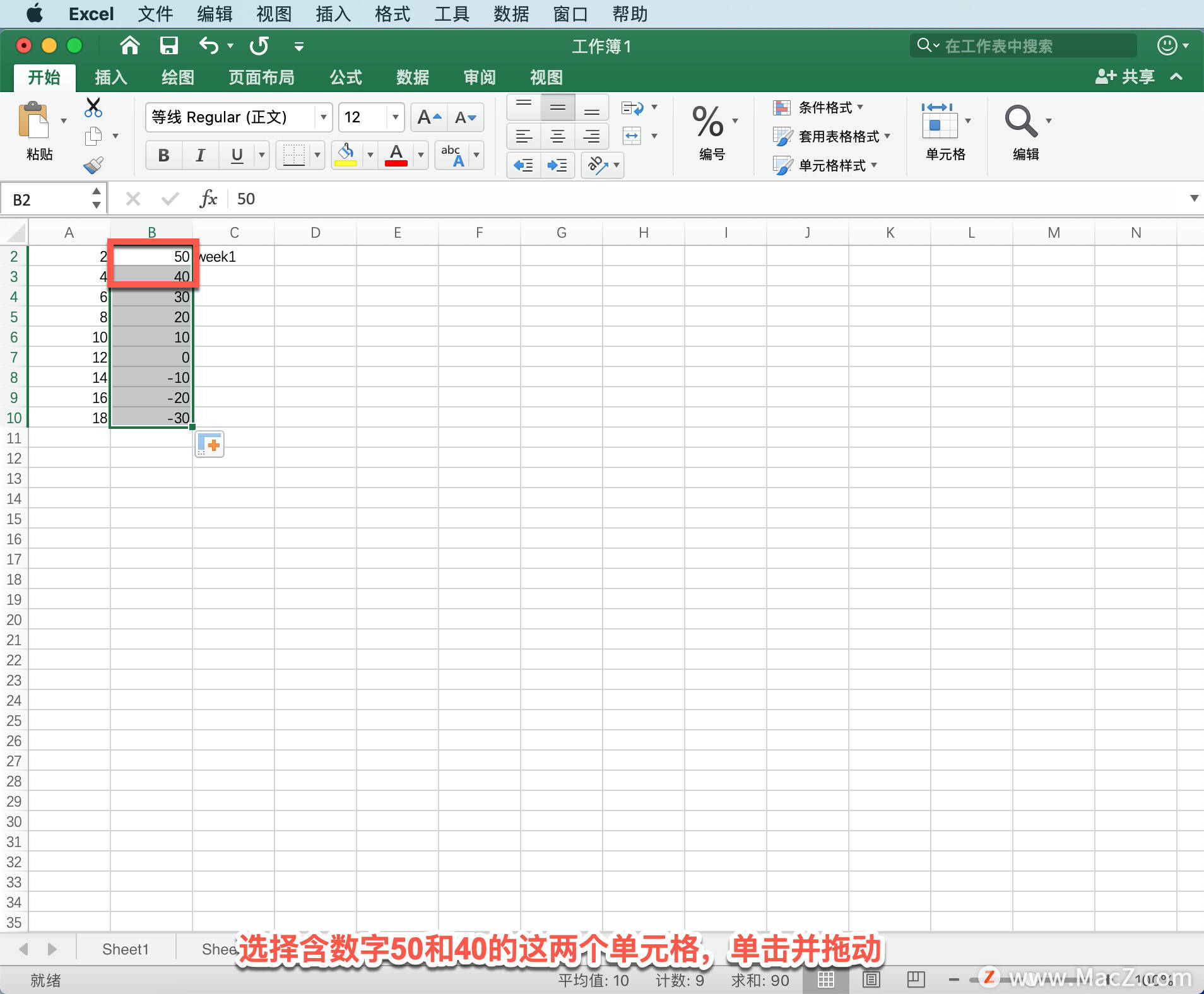The width and height of the screenshot is (1204, 994).
Task: Open the 数据 menu in menu bar
Action: (x=511, y=13)
